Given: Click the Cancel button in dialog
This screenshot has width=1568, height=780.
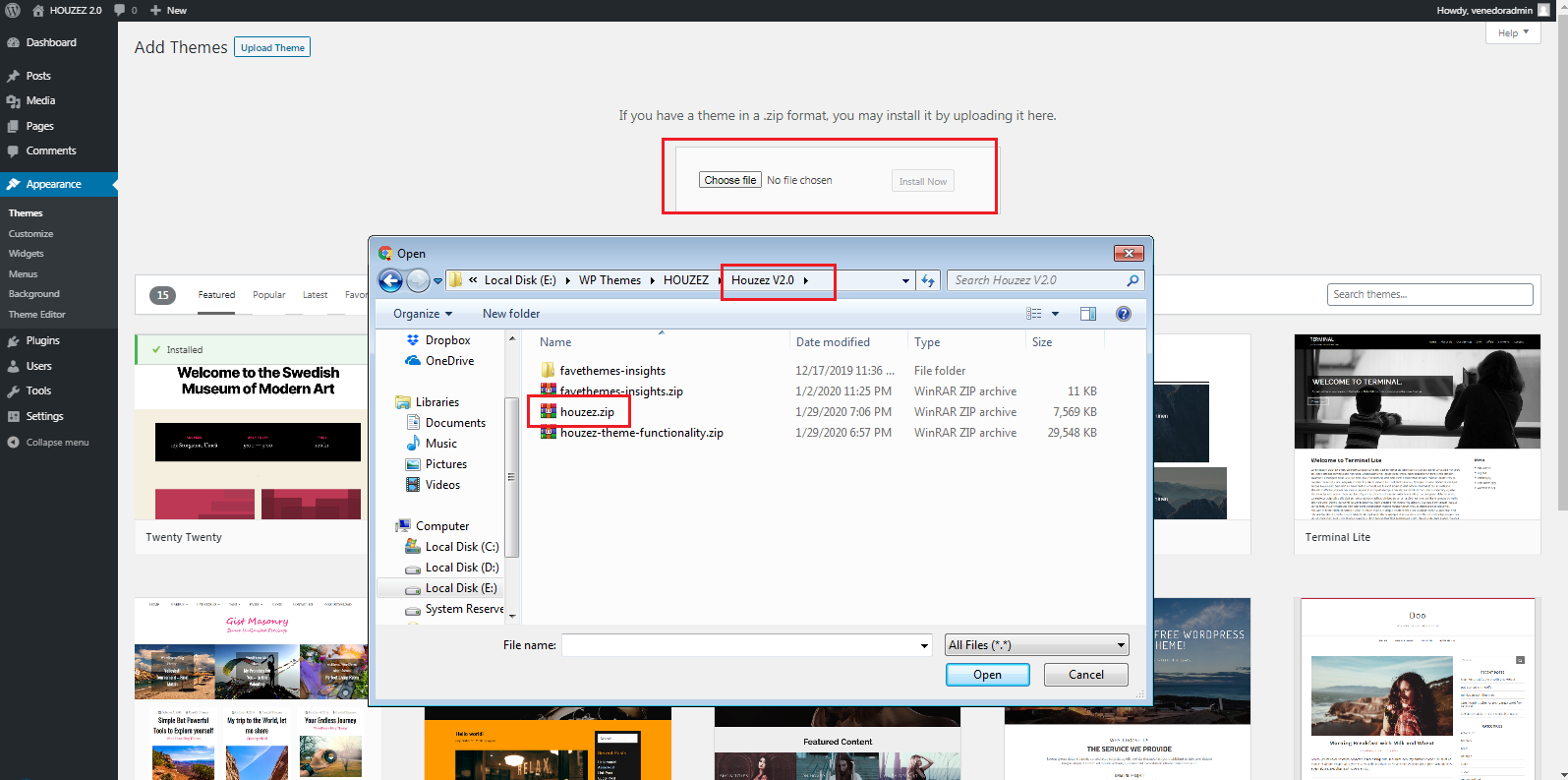Looking at the screenshot, I should [1085, 675].
